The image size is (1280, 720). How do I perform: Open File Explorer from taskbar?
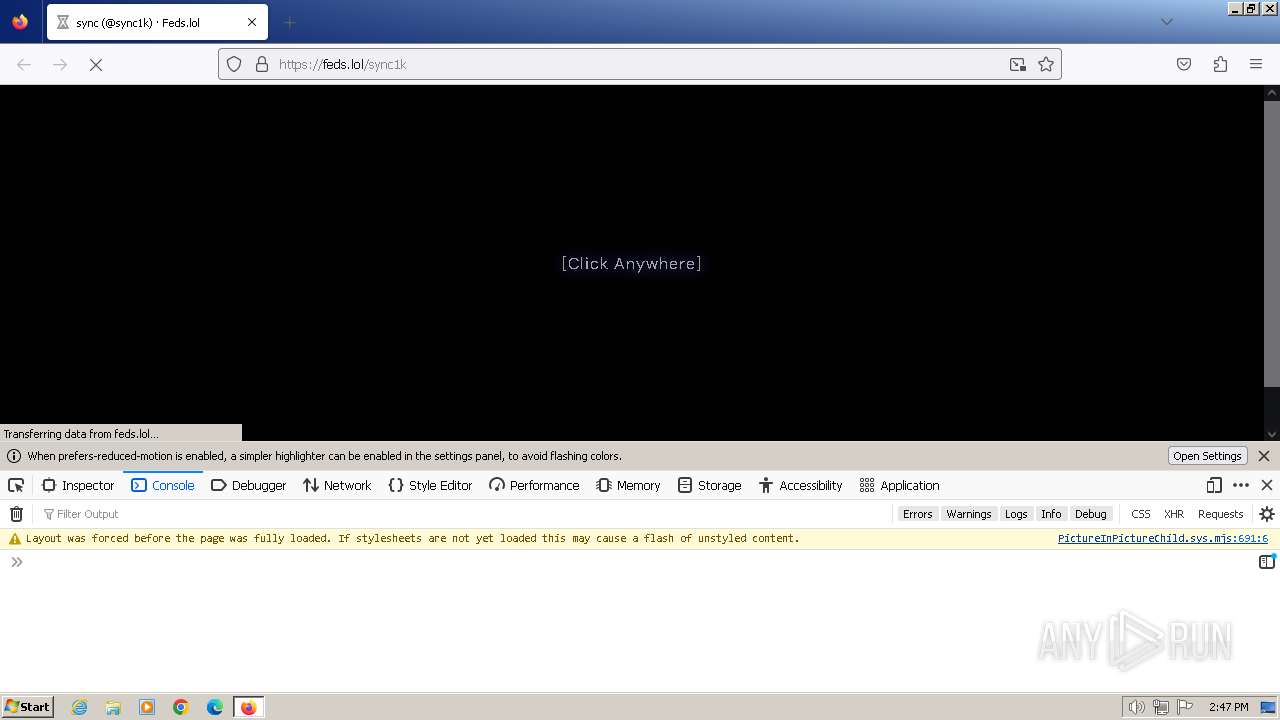coord(113,707)
